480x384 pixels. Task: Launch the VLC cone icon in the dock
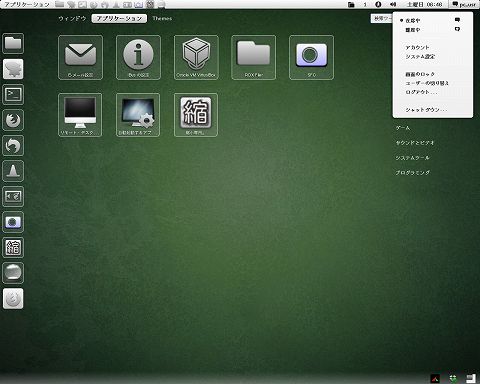pos(13,171)
